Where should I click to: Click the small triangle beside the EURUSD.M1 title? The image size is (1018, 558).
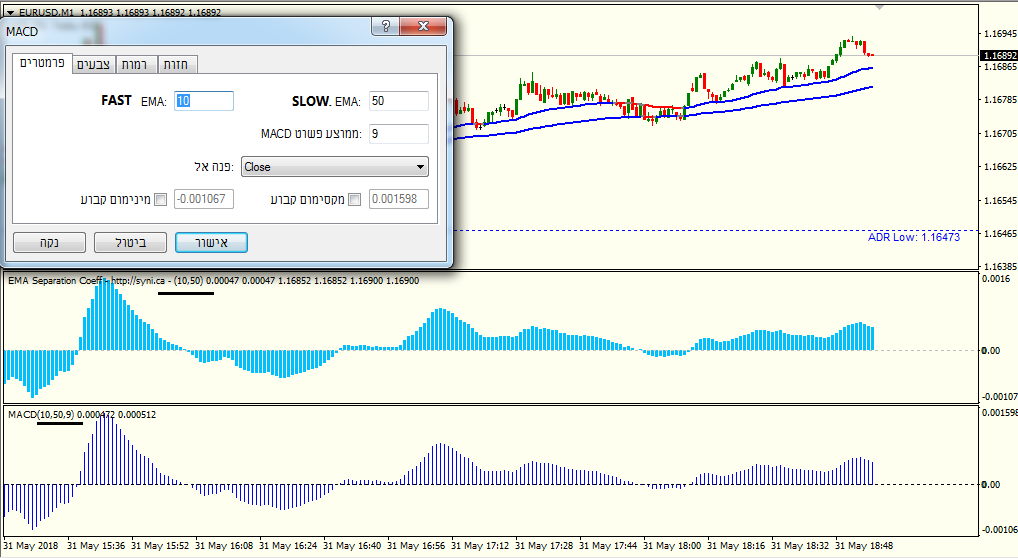point(10,12)
